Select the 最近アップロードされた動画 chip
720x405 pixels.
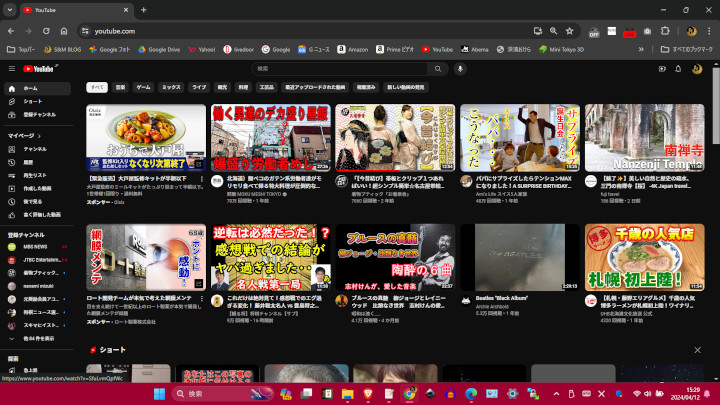(315, 87)
